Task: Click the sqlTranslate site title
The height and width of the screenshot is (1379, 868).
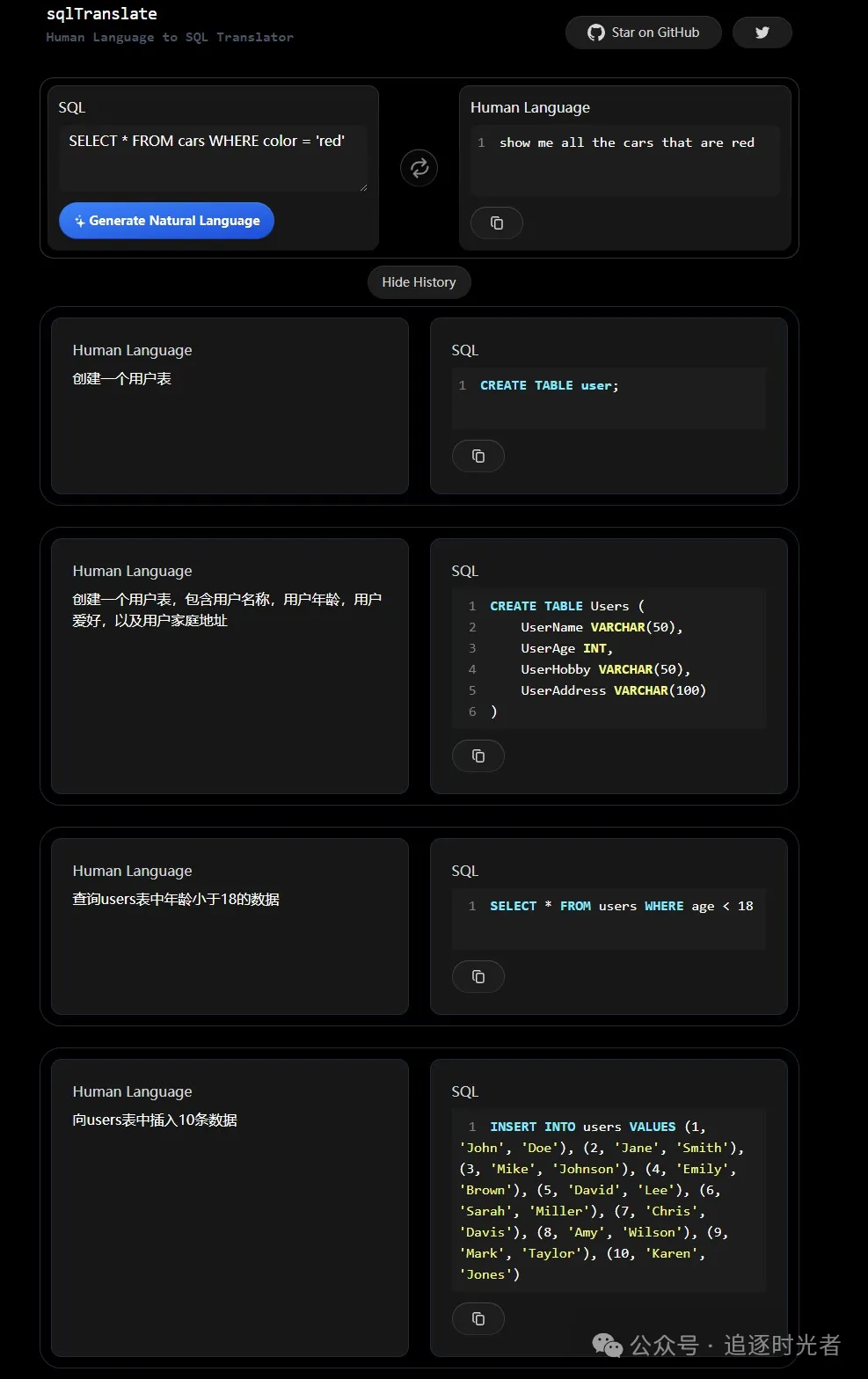Action: (102, 14)
